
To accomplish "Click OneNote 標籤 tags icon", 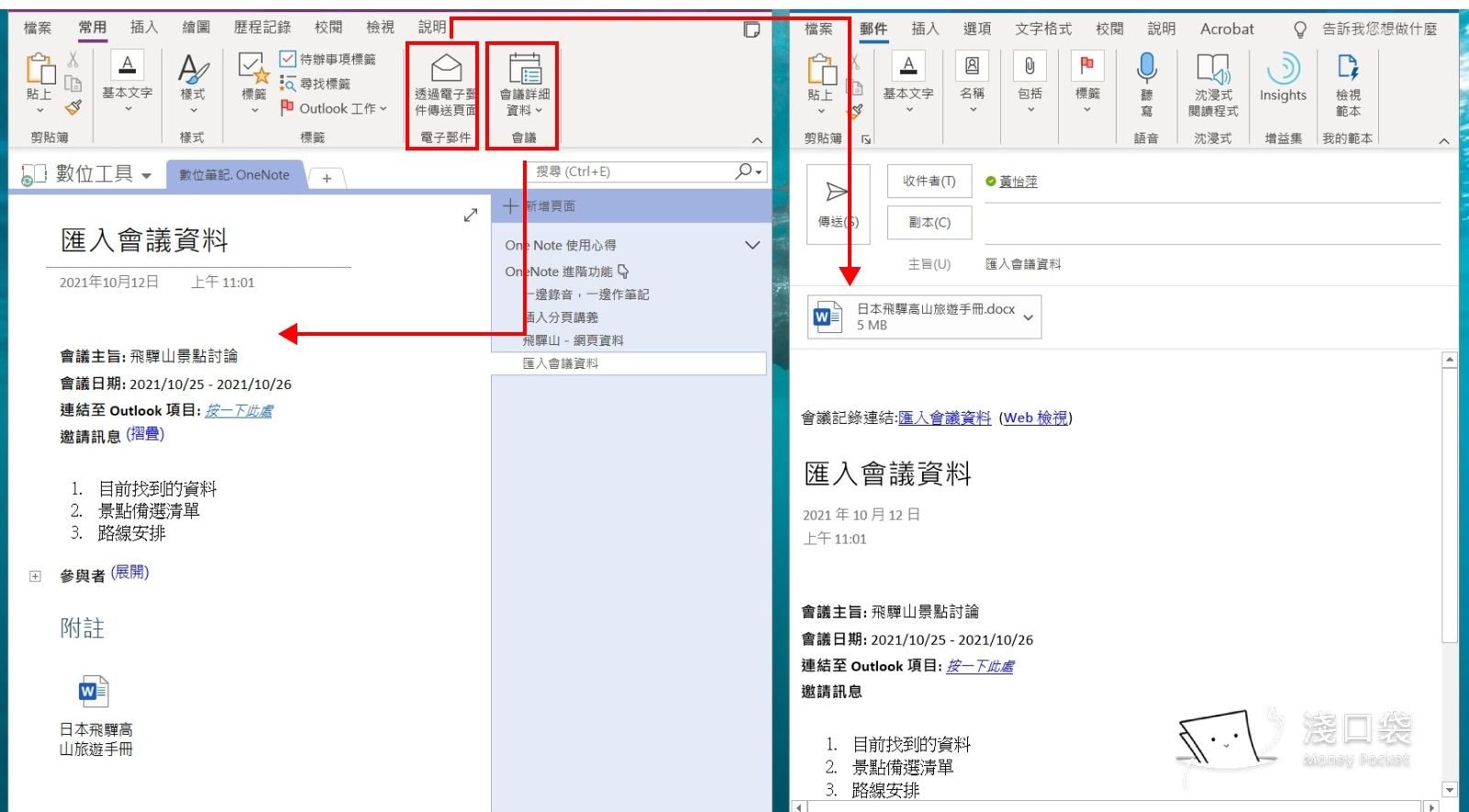I will click(253, 70).
